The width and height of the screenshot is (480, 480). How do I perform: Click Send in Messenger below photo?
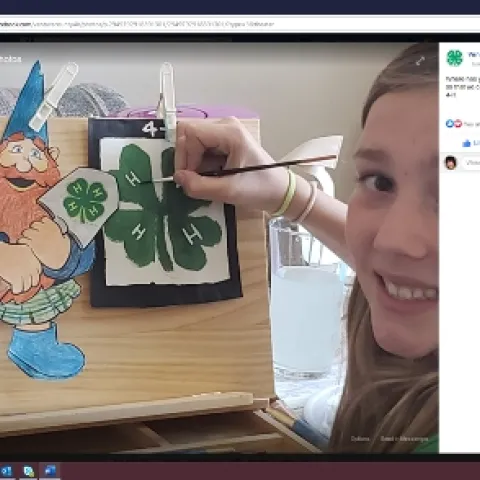(404, 439)
